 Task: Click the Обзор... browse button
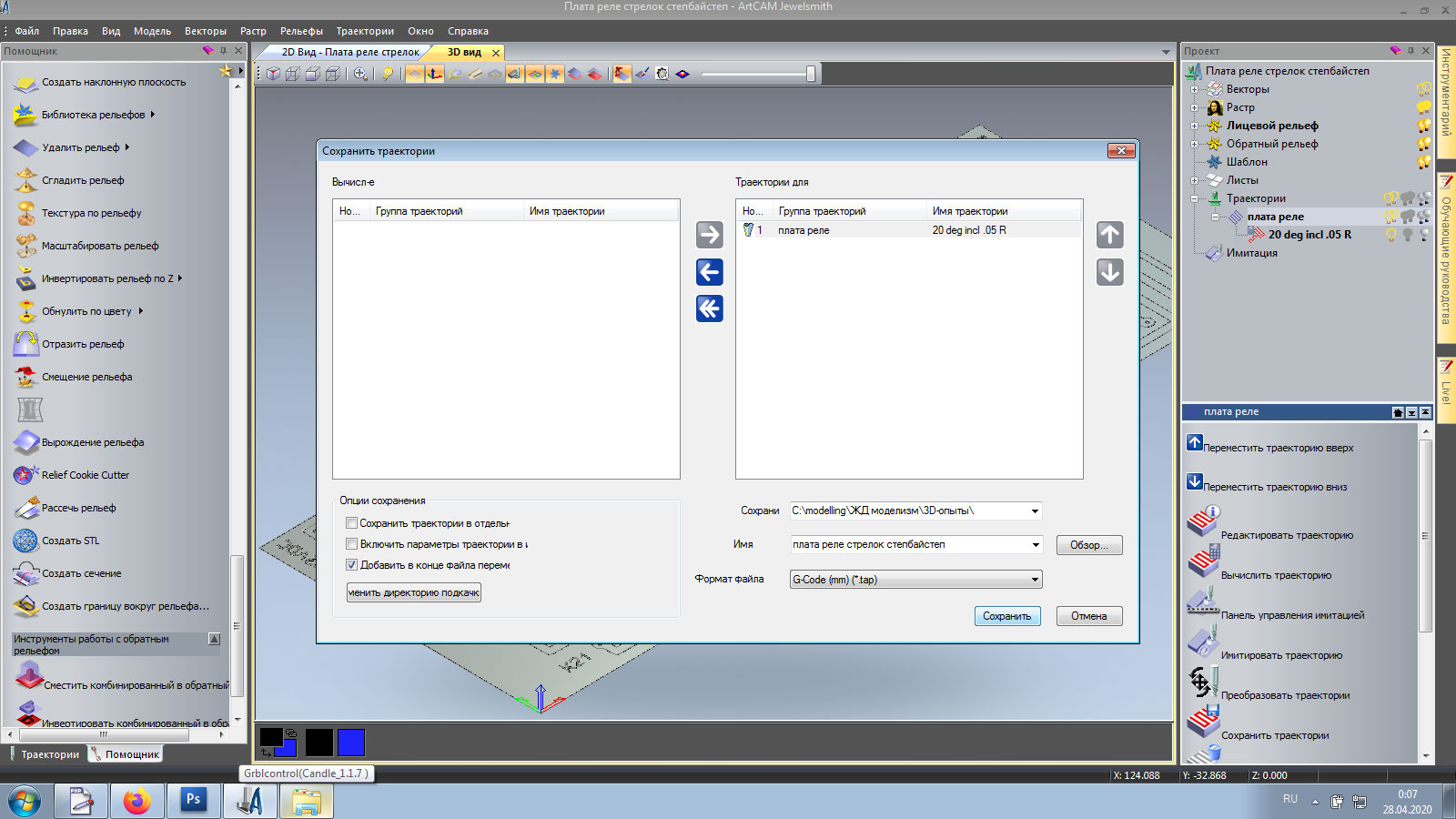point(1089,545)
